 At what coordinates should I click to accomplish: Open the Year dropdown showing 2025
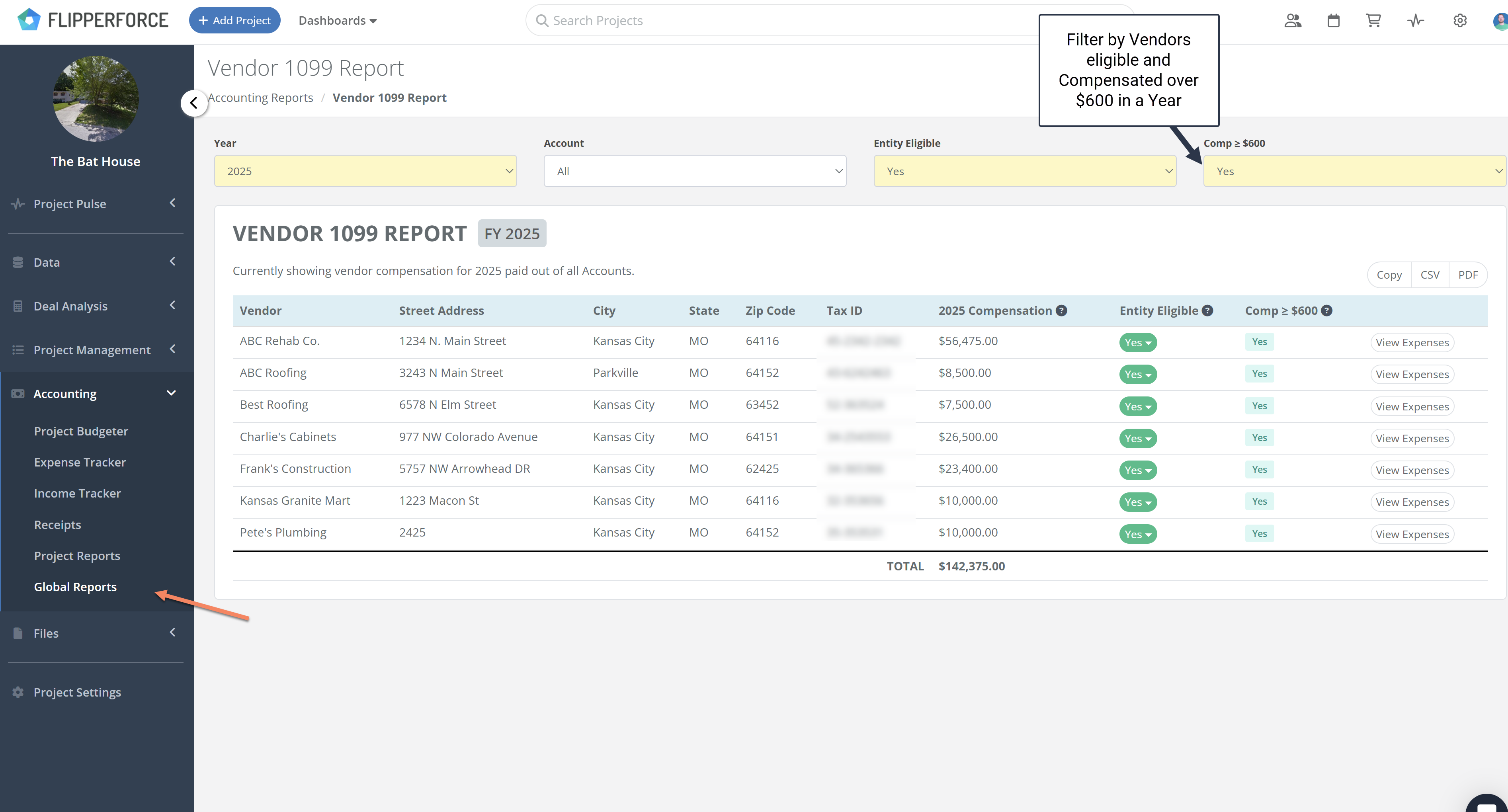point(365,171)
